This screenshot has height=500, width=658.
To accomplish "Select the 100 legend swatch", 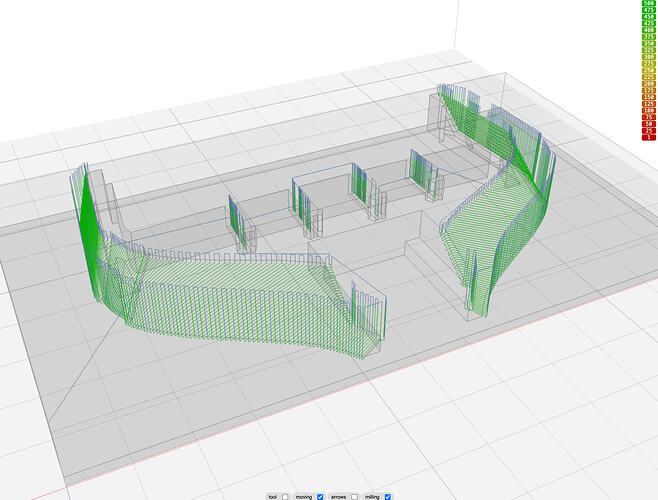I will 648,109.
